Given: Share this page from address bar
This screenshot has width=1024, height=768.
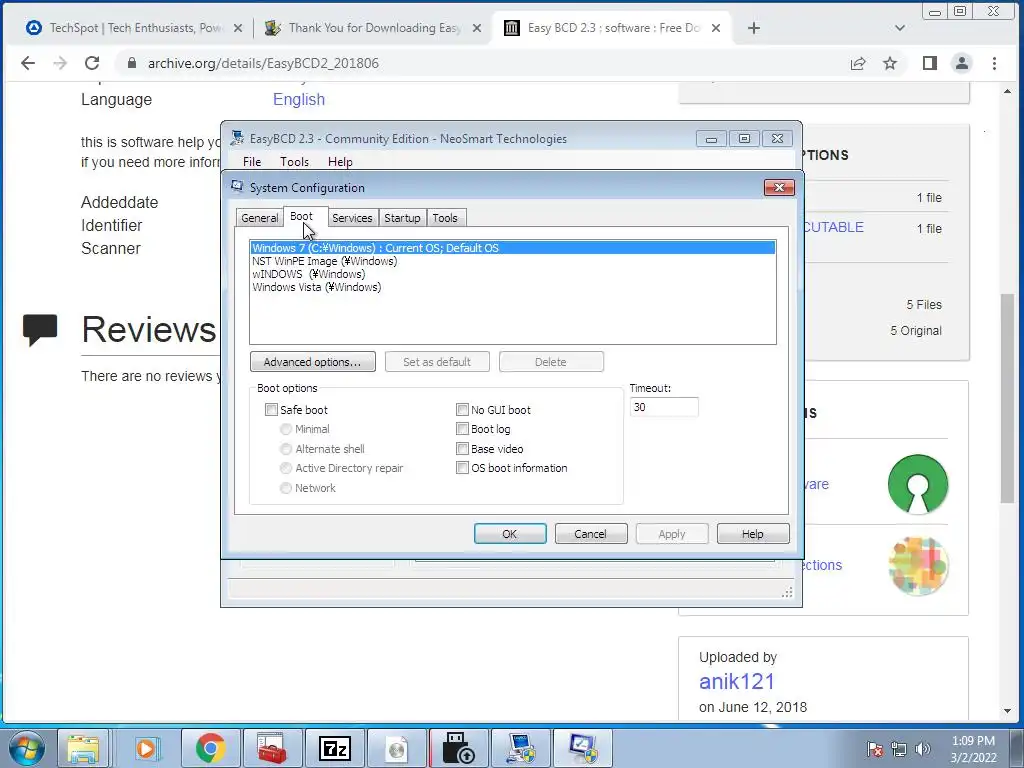Looking at the screenshot, I should [x=857, y=63].
